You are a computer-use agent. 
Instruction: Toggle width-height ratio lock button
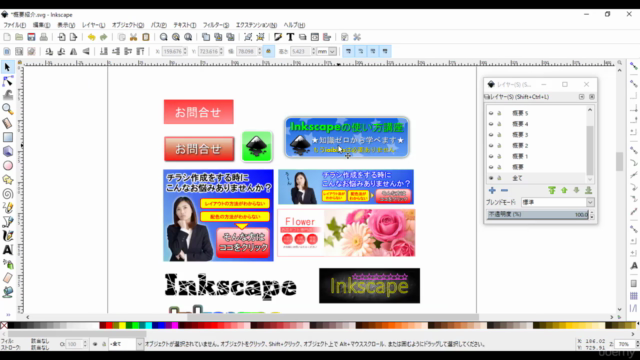tap(268, 51)
